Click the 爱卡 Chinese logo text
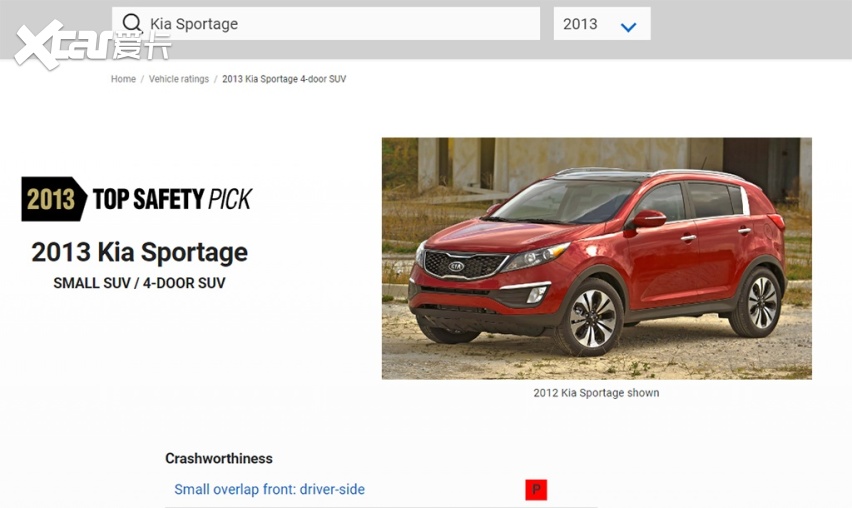 pos(142,46)
